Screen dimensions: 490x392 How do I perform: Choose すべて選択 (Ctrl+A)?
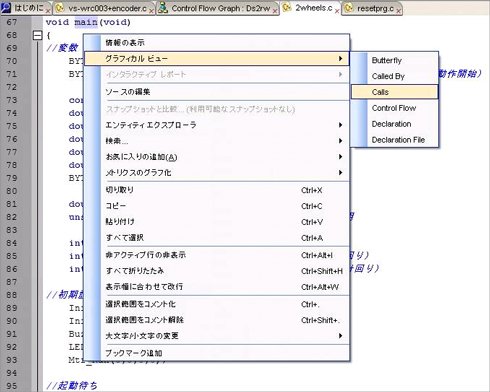coord(216,238)
